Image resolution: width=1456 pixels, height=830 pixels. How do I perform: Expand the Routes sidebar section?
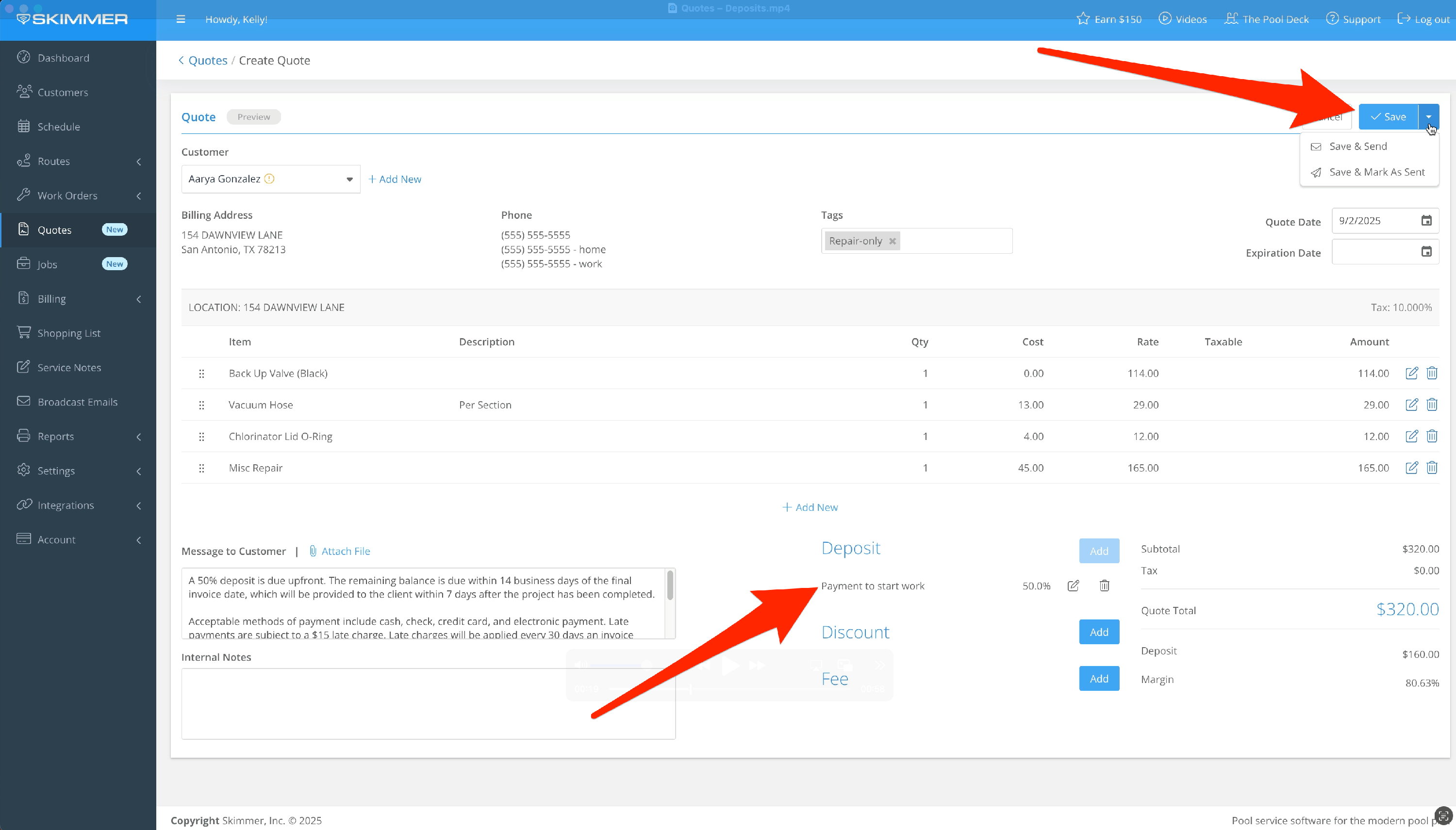(x=78, y=161)
